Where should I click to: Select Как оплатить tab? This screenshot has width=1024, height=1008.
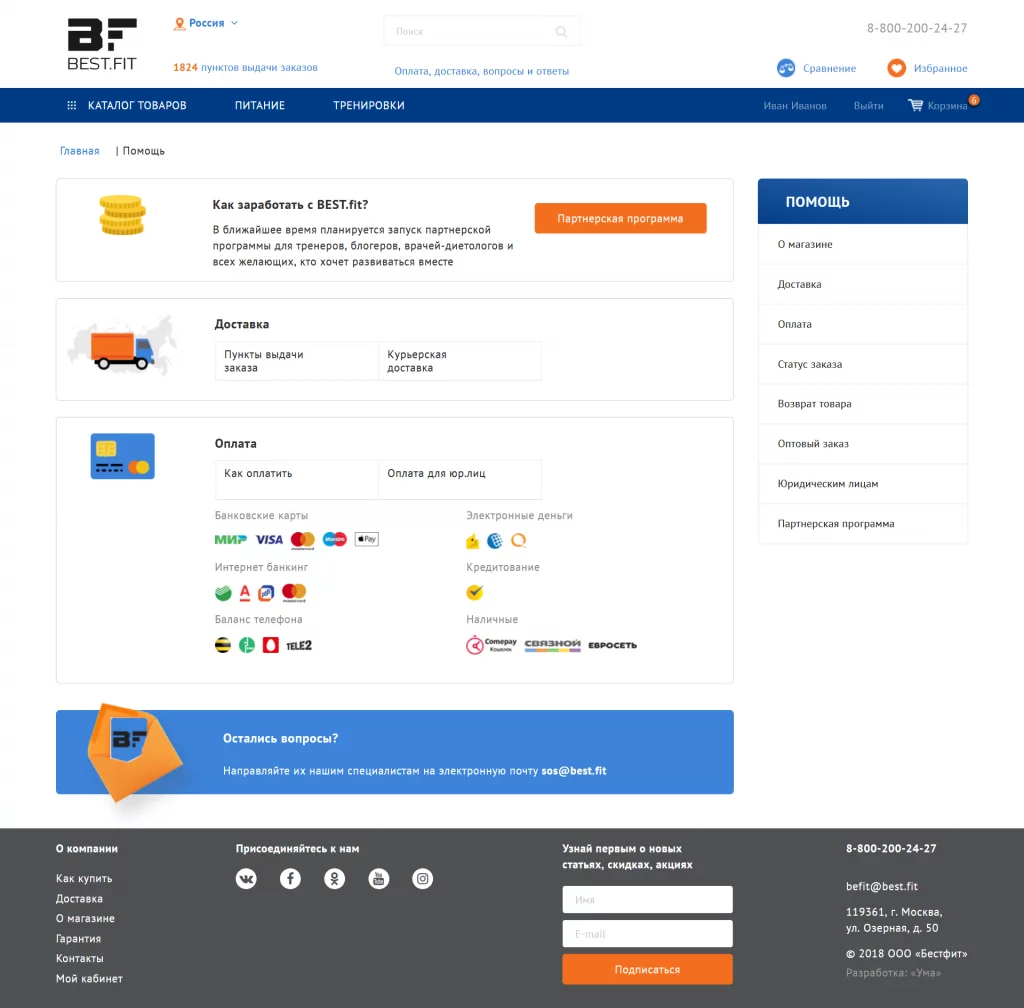tap(296, 480)
